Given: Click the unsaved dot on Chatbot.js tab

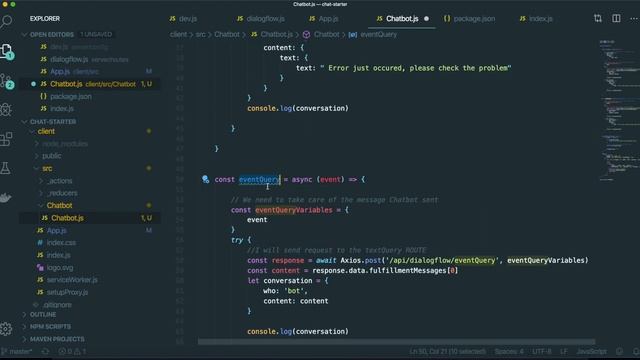Looking at the screenshot, I should 426,19.
